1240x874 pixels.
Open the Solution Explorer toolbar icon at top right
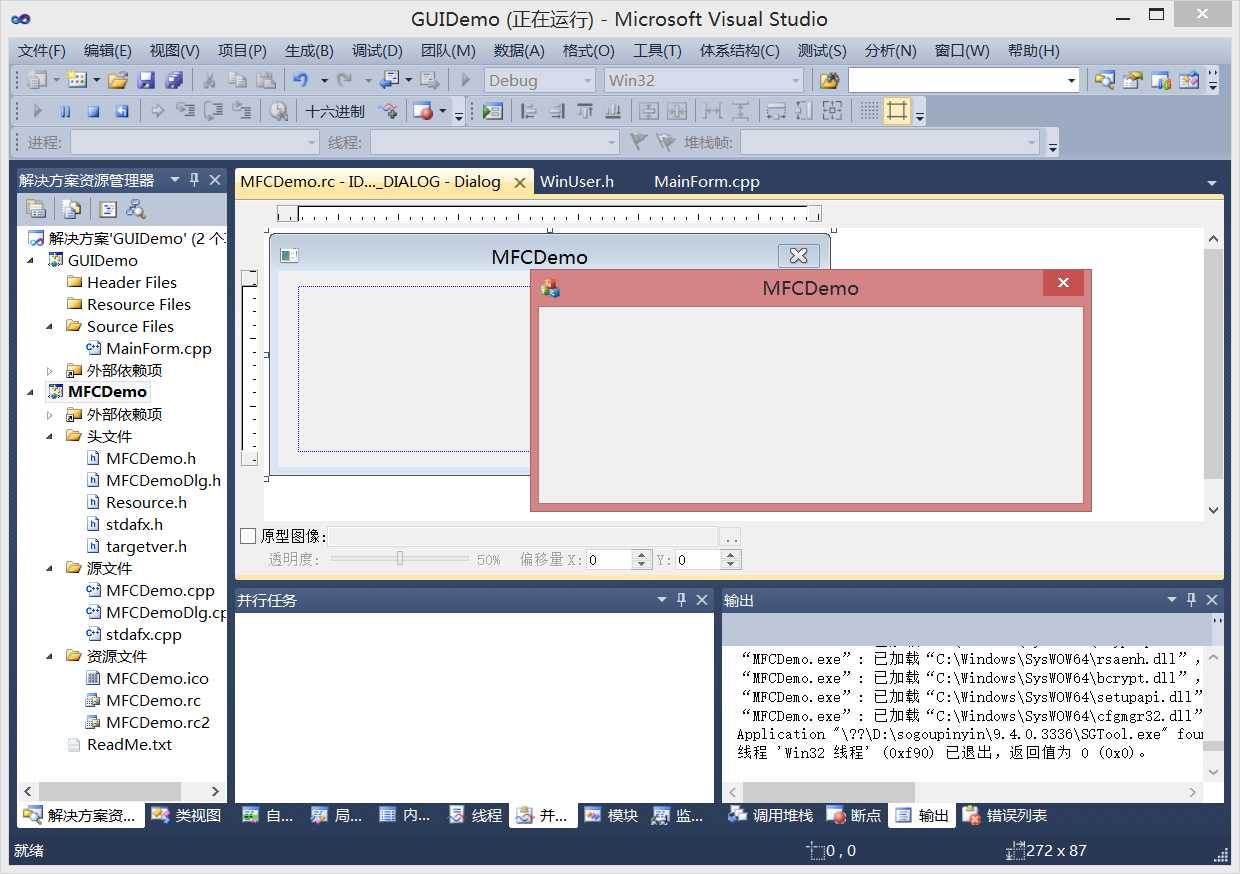[1104, 81]
